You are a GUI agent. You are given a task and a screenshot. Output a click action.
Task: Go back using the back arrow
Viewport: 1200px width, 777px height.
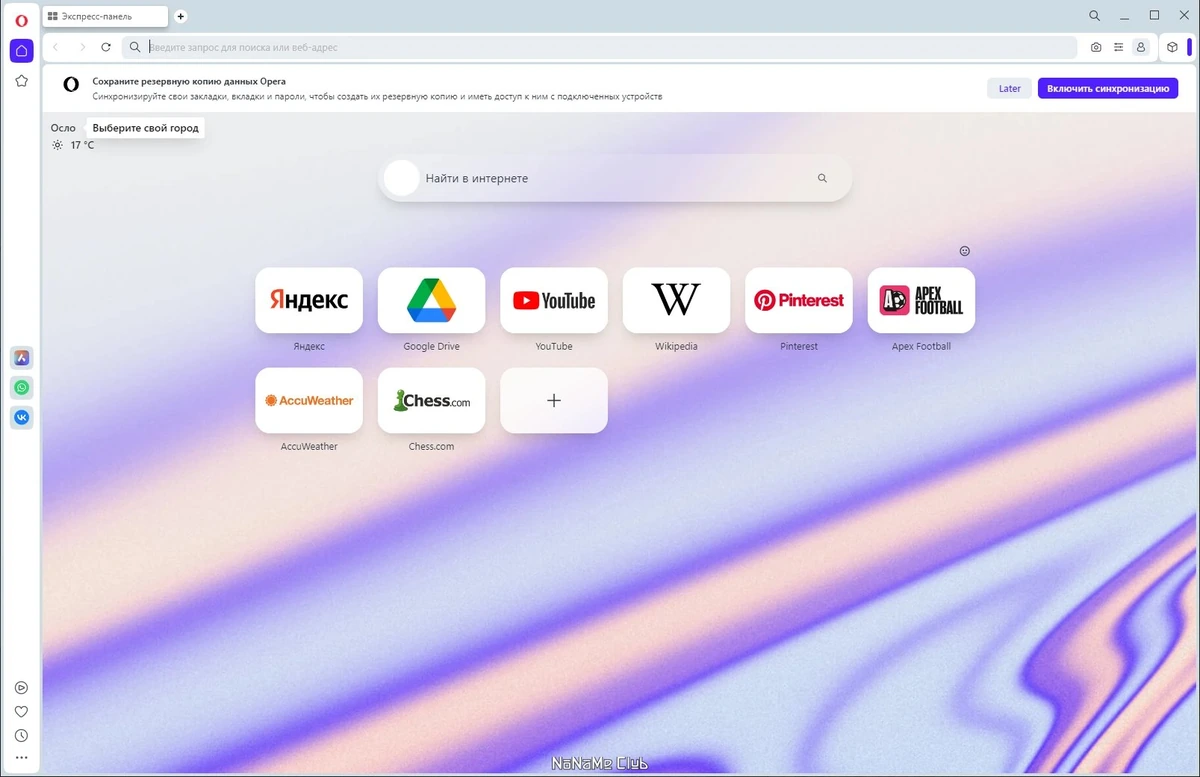coord(56,47)
